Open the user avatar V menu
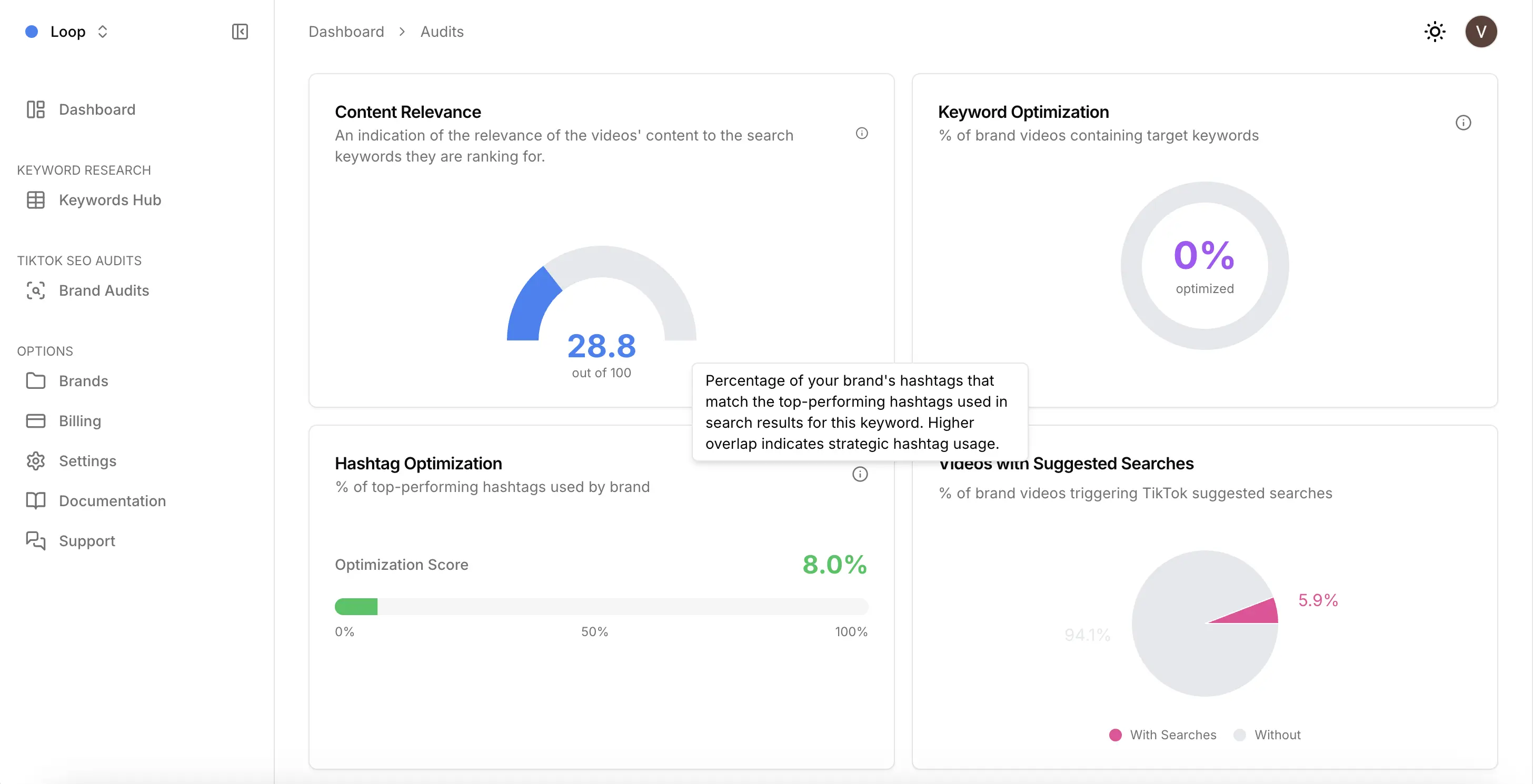Viewport: 1533px width, 784px height. (x=1481, y=32)
